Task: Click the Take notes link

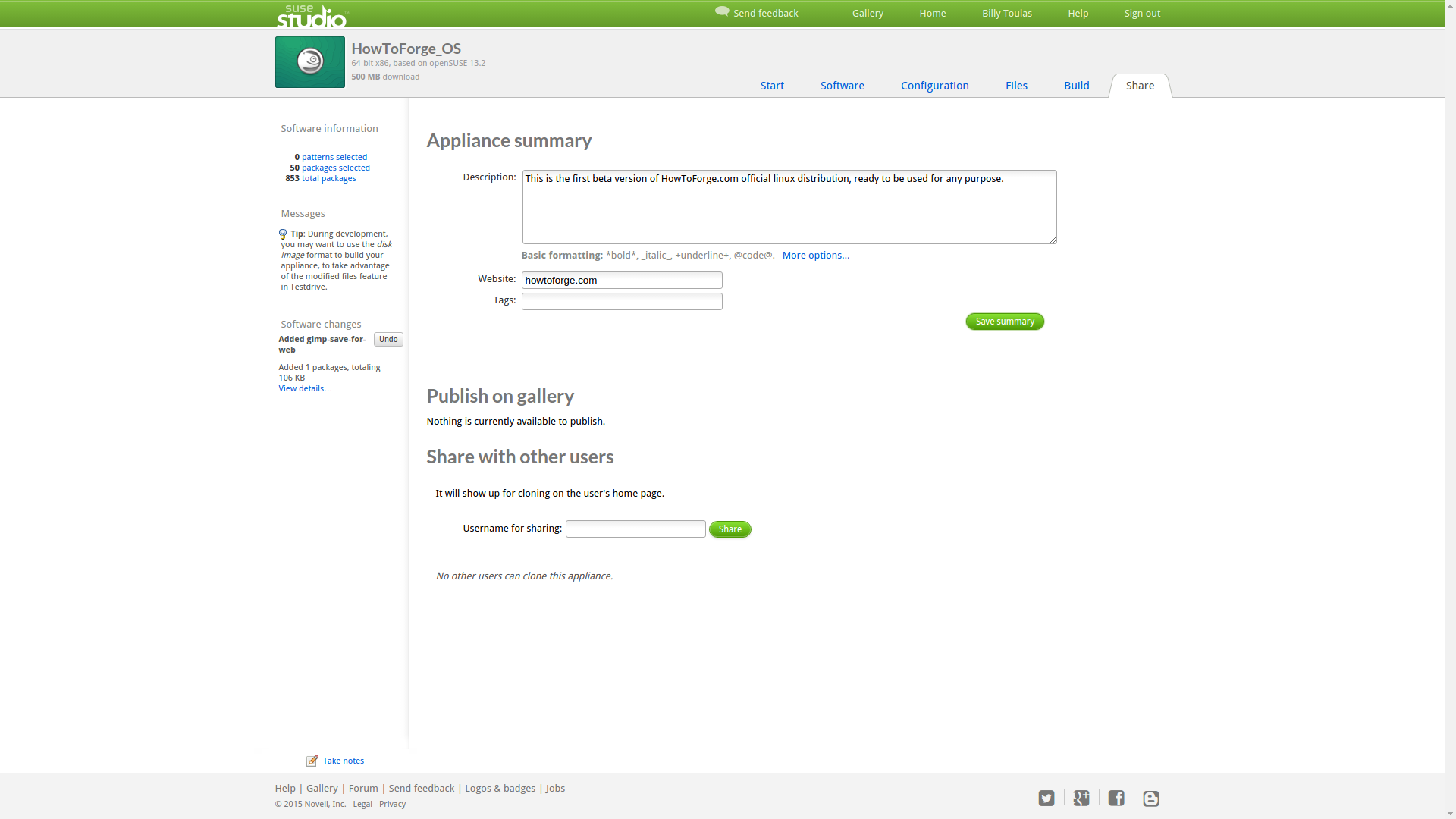Action: click(x=344, y=761)
